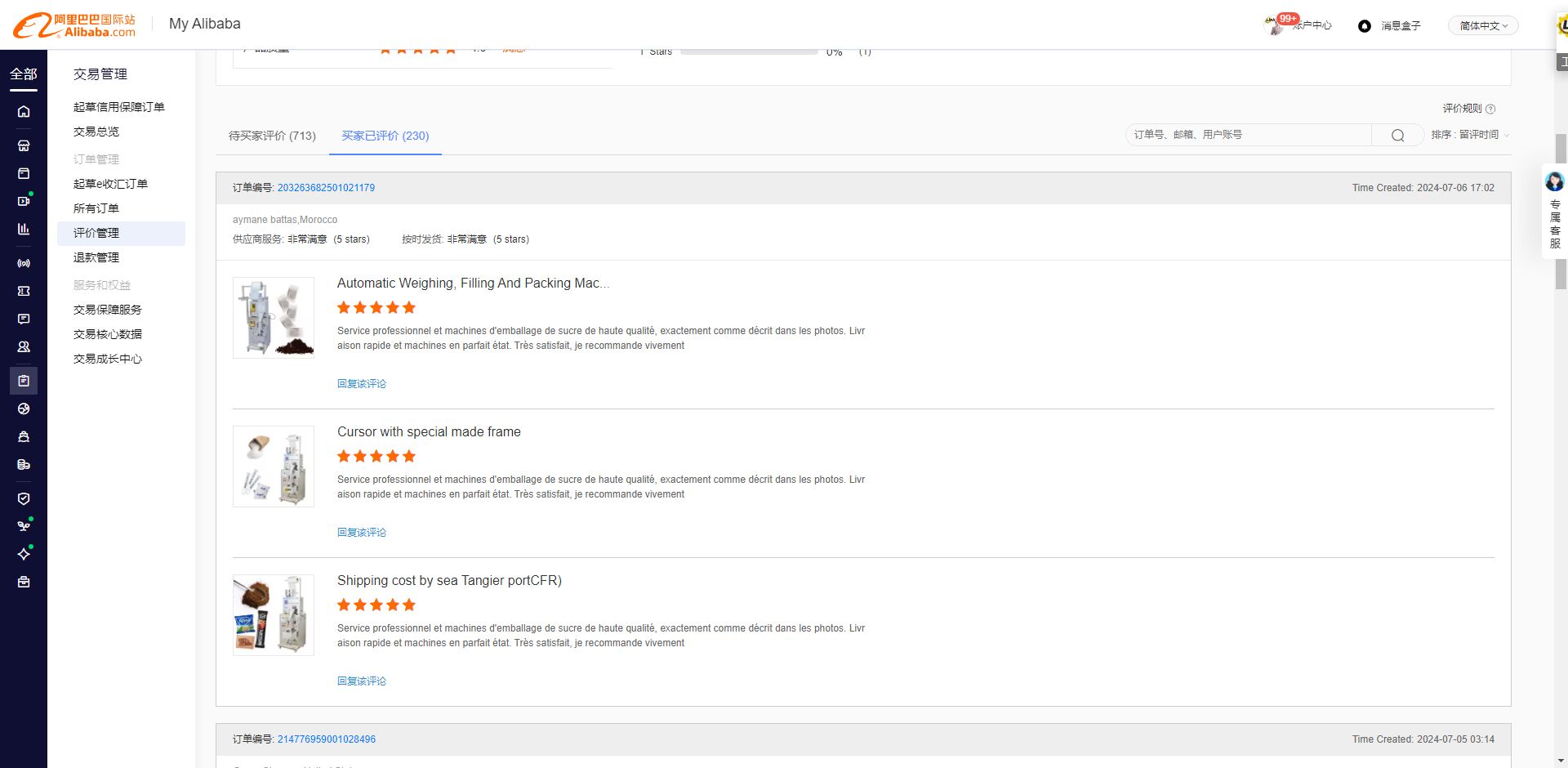Screen dimensions: 1568x768
Task: Click the live broadcast signal icon
Action: coord(24,263)
